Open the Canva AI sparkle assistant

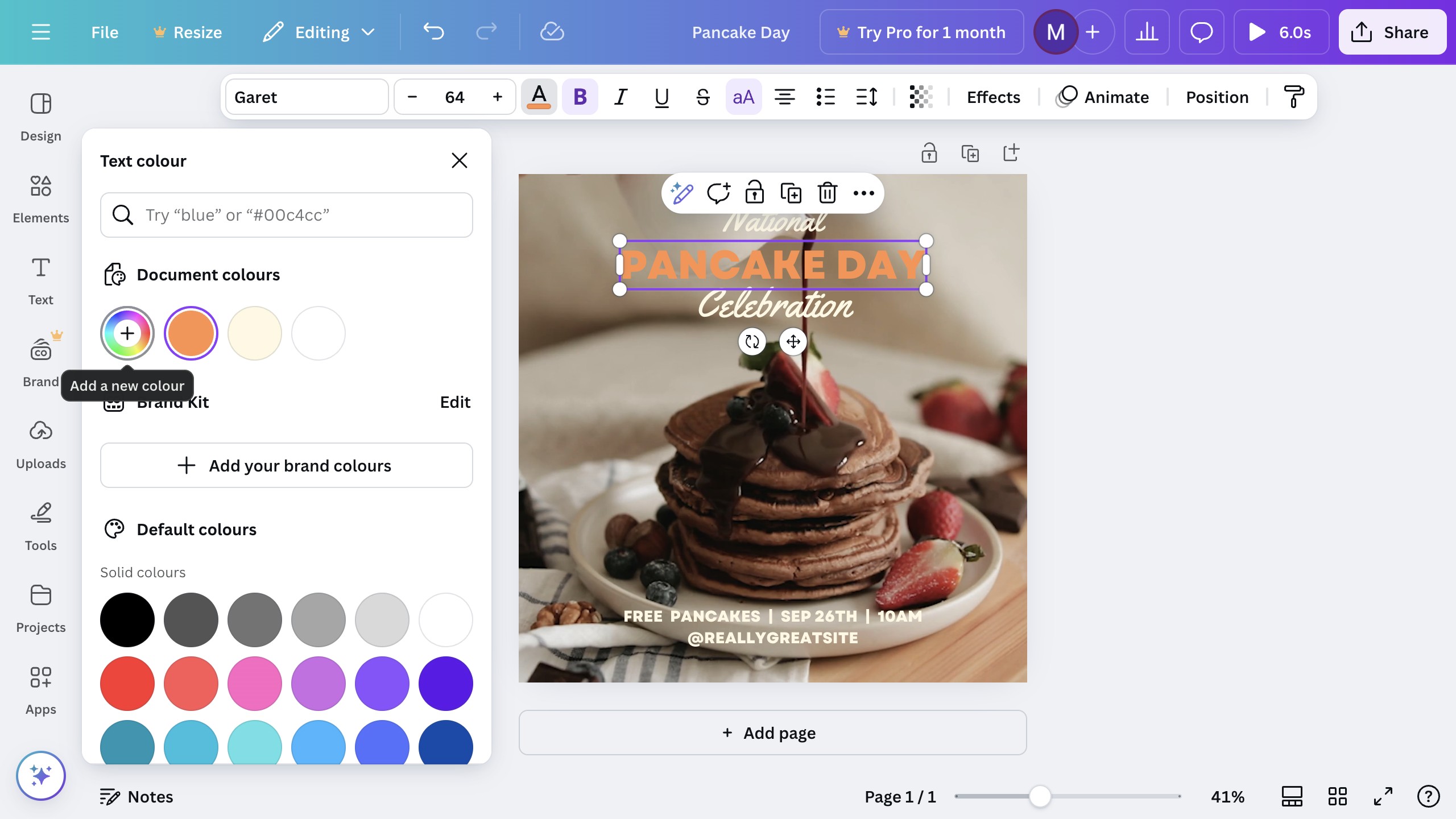41,776
